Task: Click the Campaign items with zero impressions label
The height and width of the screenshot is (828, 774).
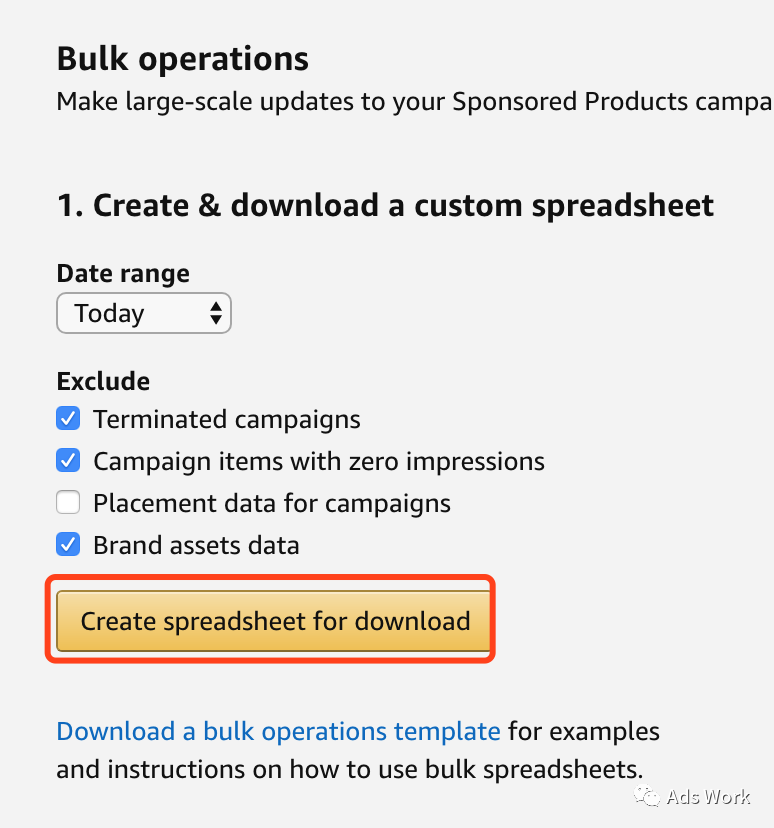Action: tap(319, 462)
